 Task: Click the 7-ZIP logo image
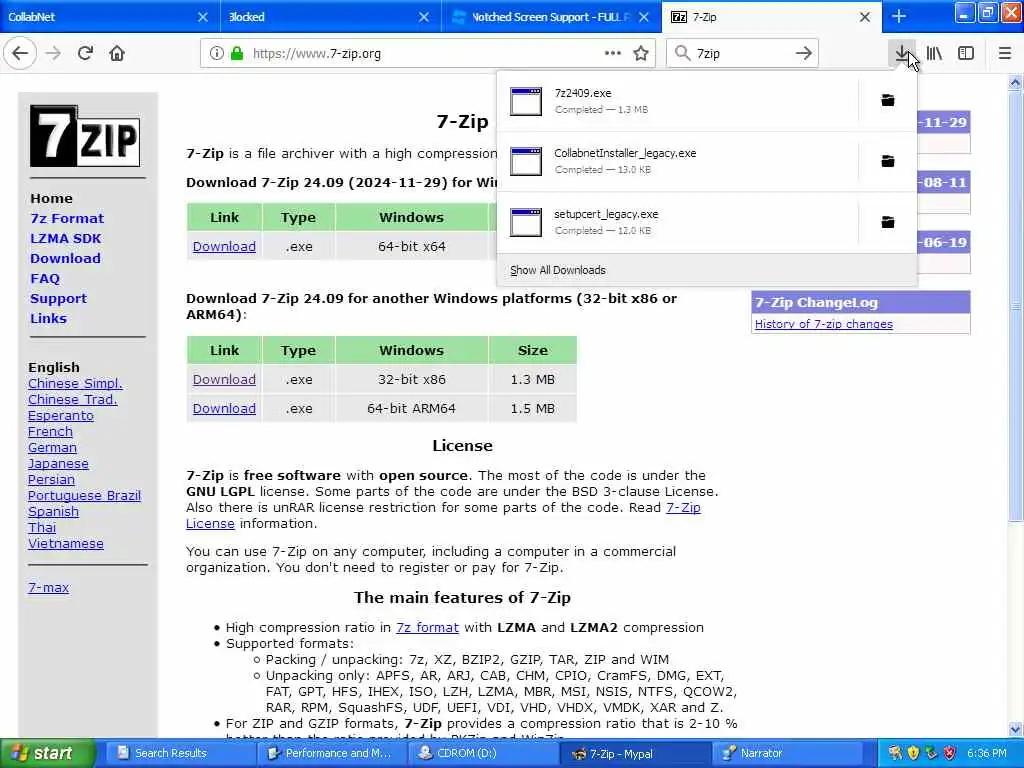tap(85, 136)
